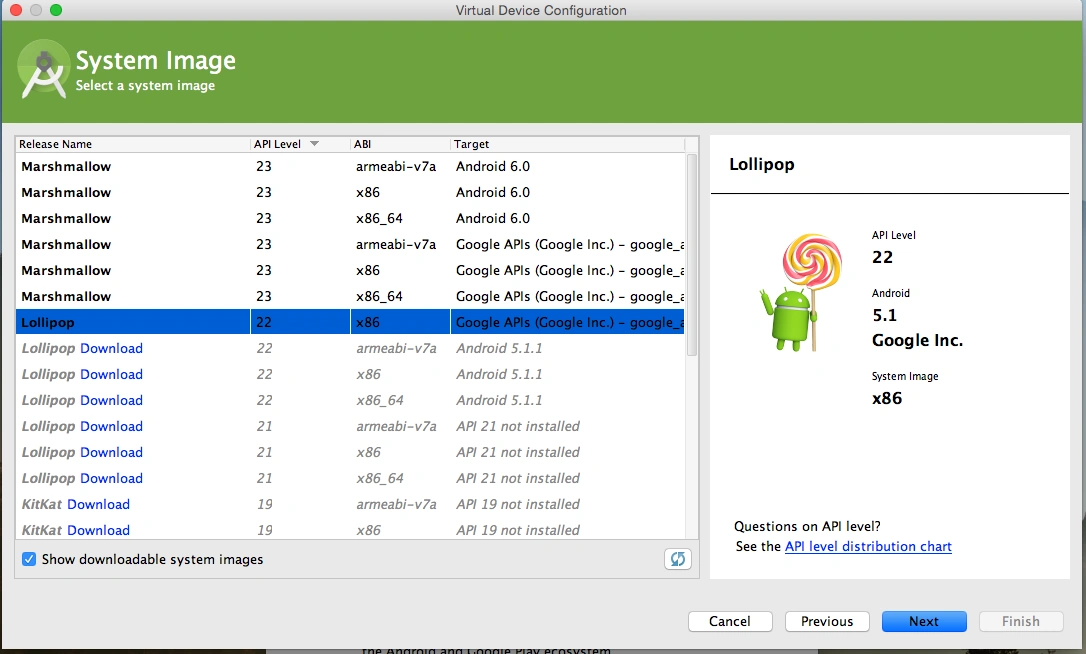Select Marshmallow x86 Google APIs row
The image size is (1086, 654).
pos(350,270)
